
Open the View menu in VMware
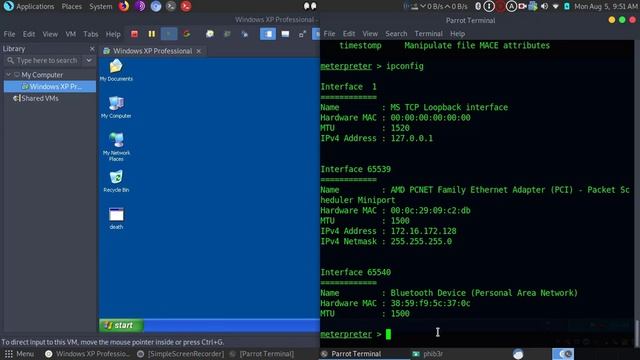[x=50, y=34]
